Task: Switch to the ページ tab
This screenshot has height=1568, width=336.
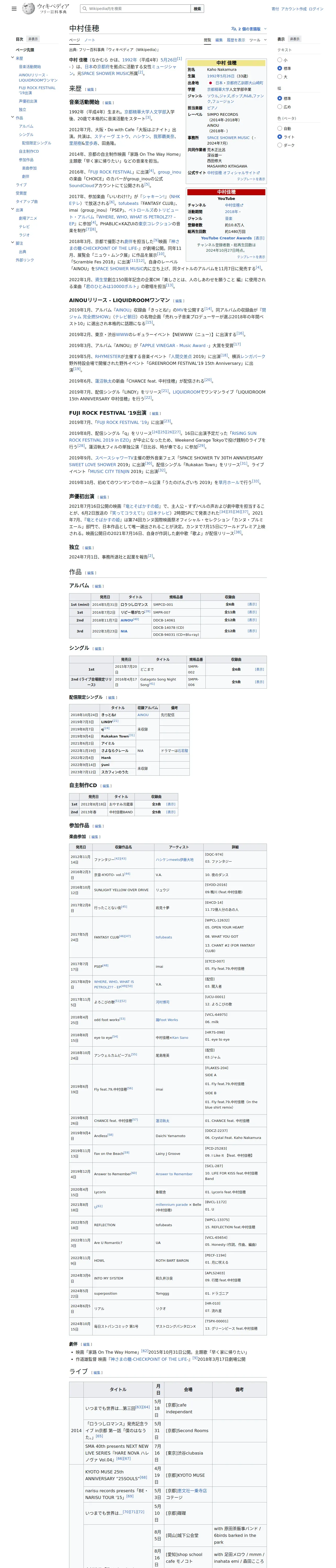Action: tap(74, 40)
